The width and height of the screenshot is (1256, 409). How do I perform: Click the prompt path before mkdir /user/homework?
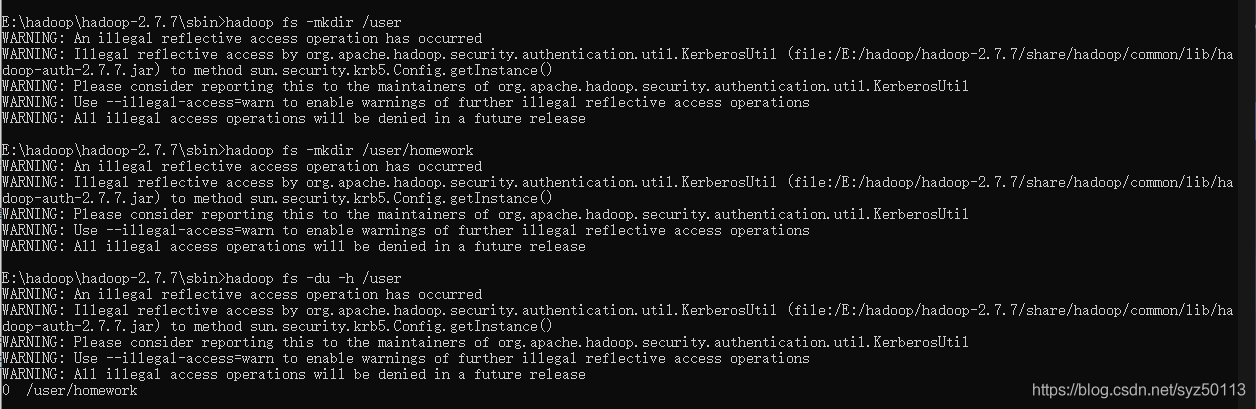[x=110, y=150]
